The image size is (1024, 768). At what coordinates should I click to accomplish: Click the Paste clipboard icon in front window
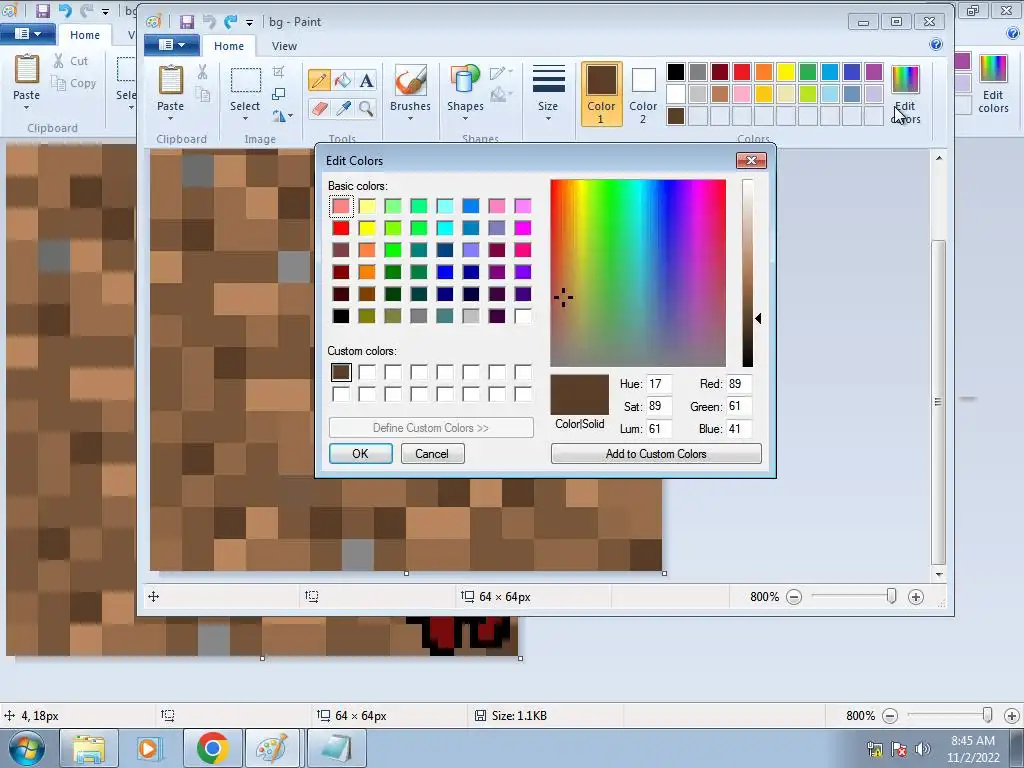click(x=170, y=80)
